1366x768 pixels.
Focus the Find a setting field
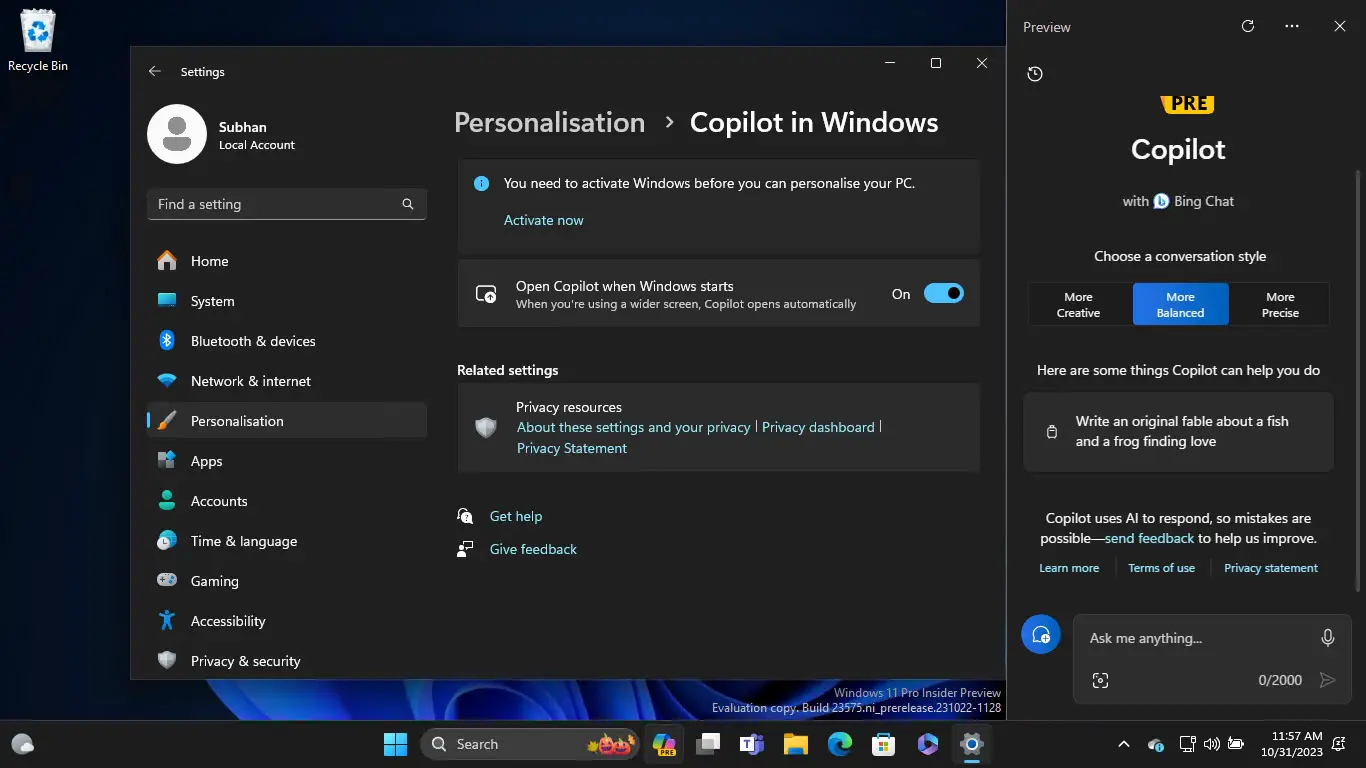(x=286, y=204)
